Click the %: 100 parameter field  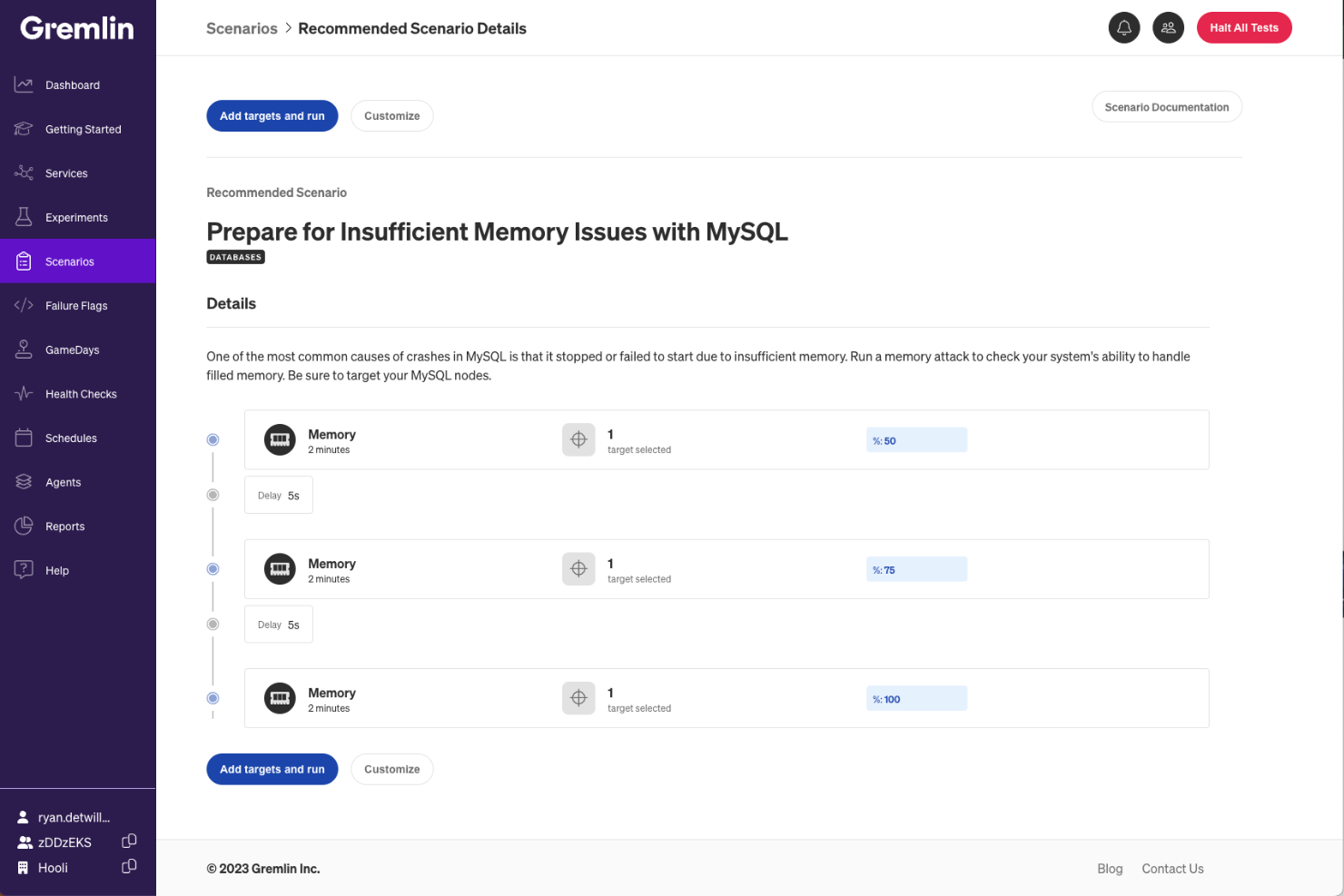coord(917,699)
